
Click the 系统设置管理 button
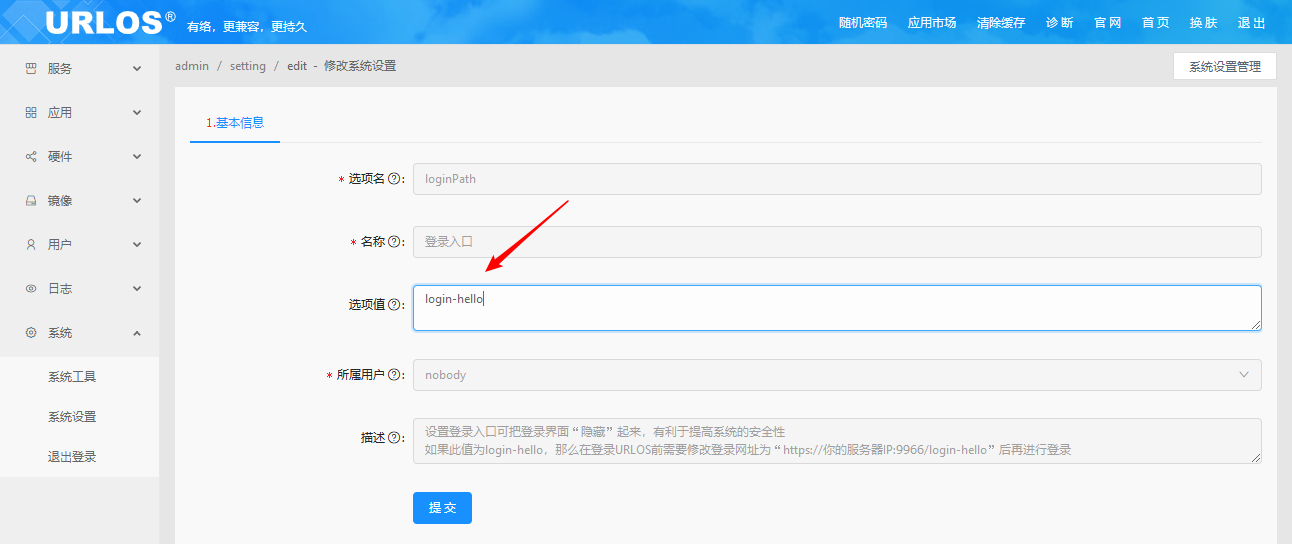1224,67
